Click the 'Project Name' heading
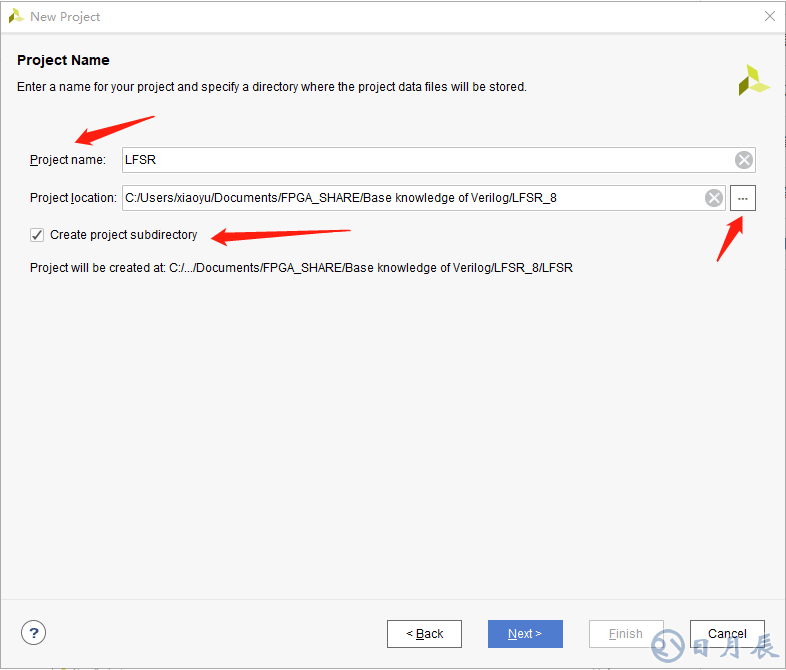 pos(63,60)
